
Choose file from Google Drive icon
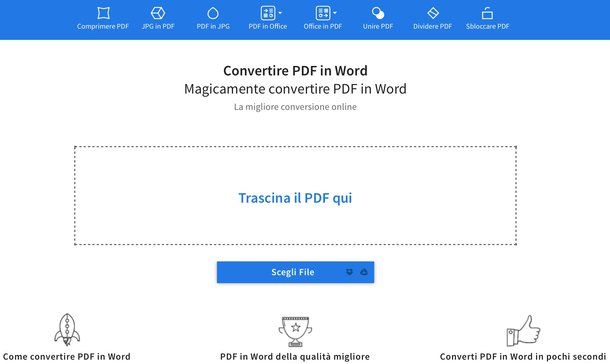[364, 272]
